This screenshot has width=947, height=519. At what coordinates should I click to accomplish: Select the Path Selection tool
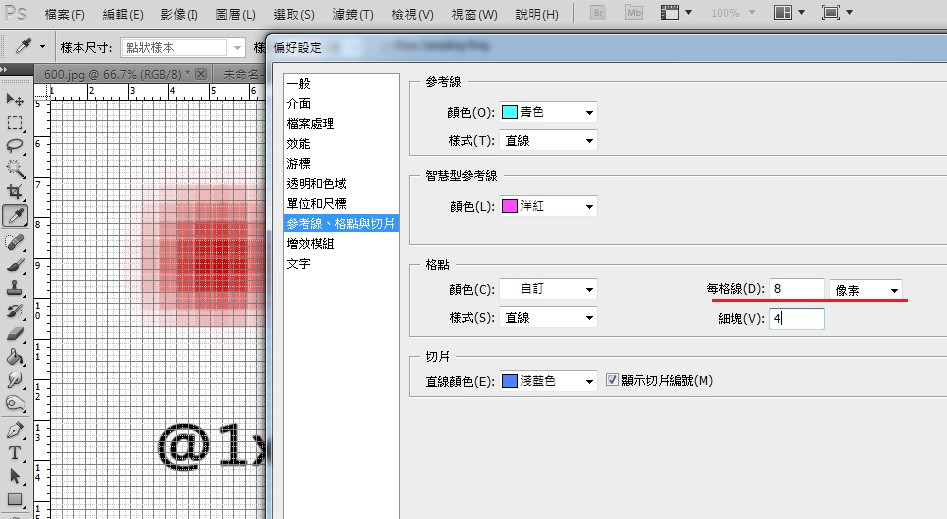[x=15, y=476]
